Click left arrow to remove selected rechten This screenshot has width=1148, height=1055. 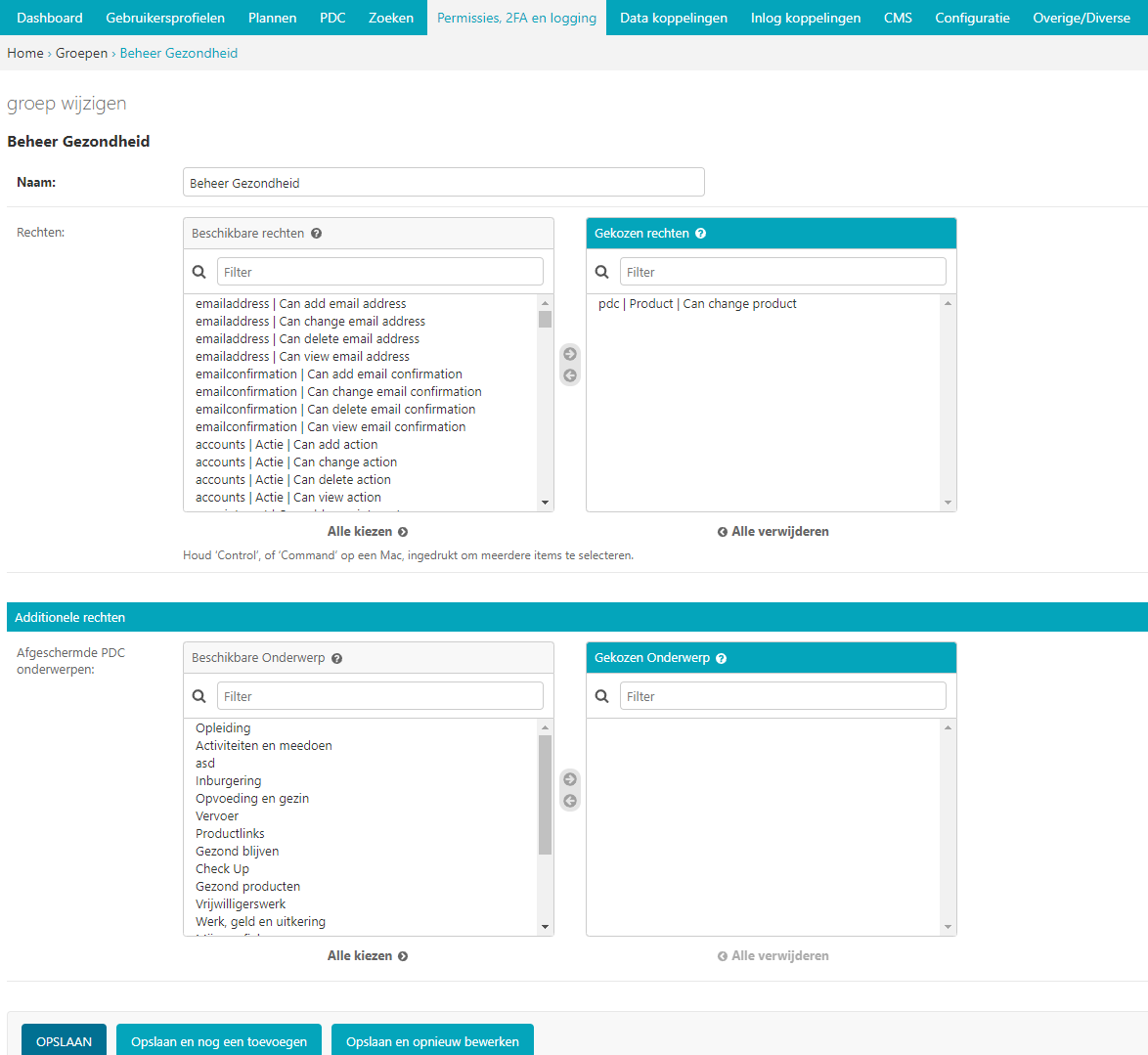570,375
